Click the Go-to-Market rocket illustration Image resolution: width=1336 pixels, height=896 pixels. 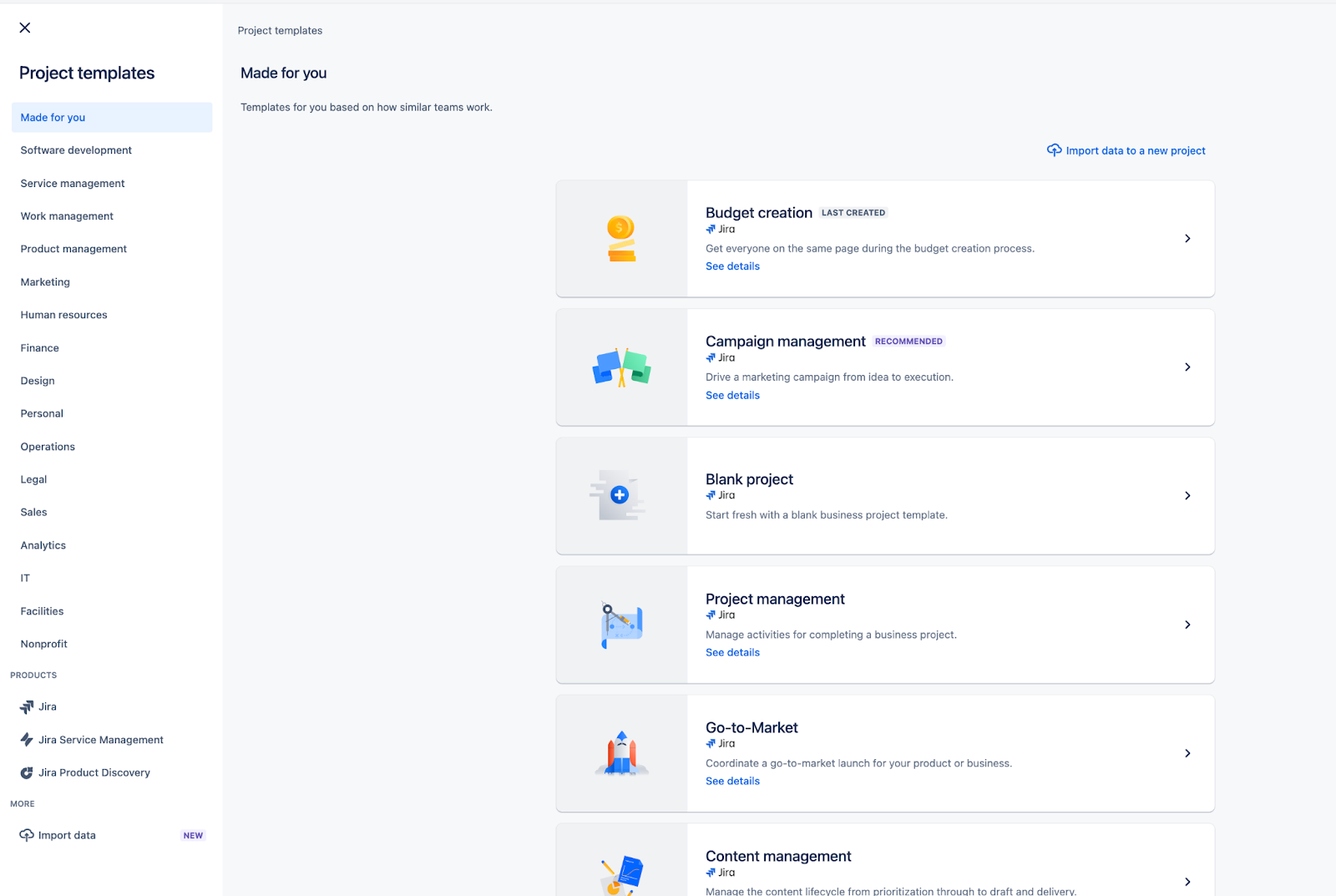click(x=620, y=752)
